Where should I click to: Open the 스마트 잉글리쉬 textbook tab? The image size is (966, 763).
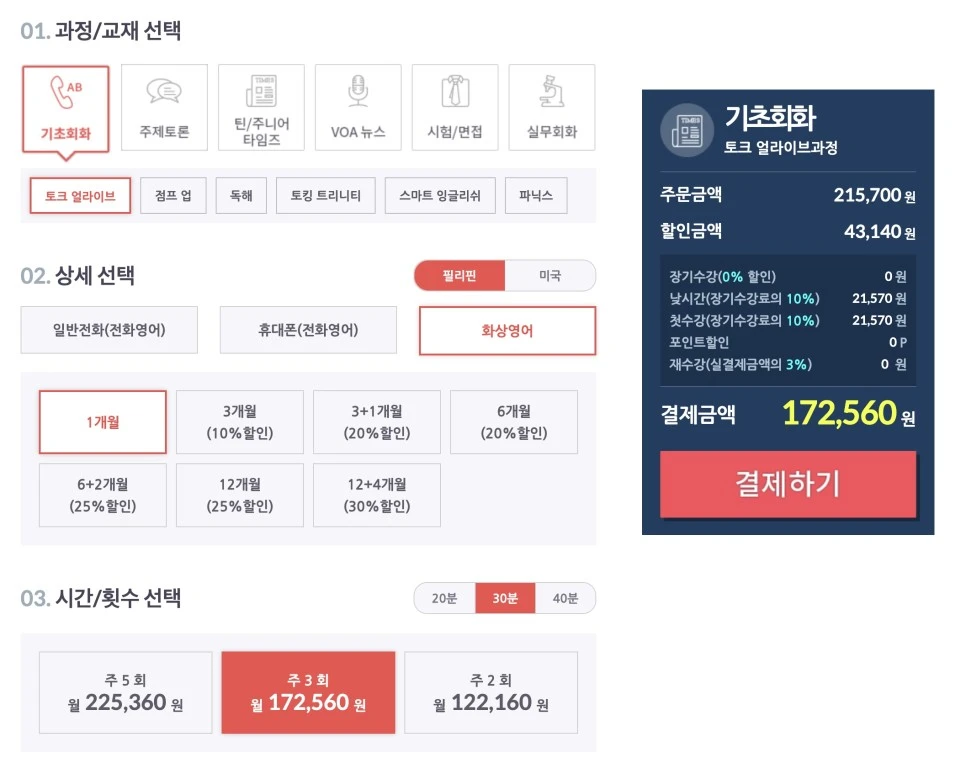pyautogui.click(x=440, y=196)
